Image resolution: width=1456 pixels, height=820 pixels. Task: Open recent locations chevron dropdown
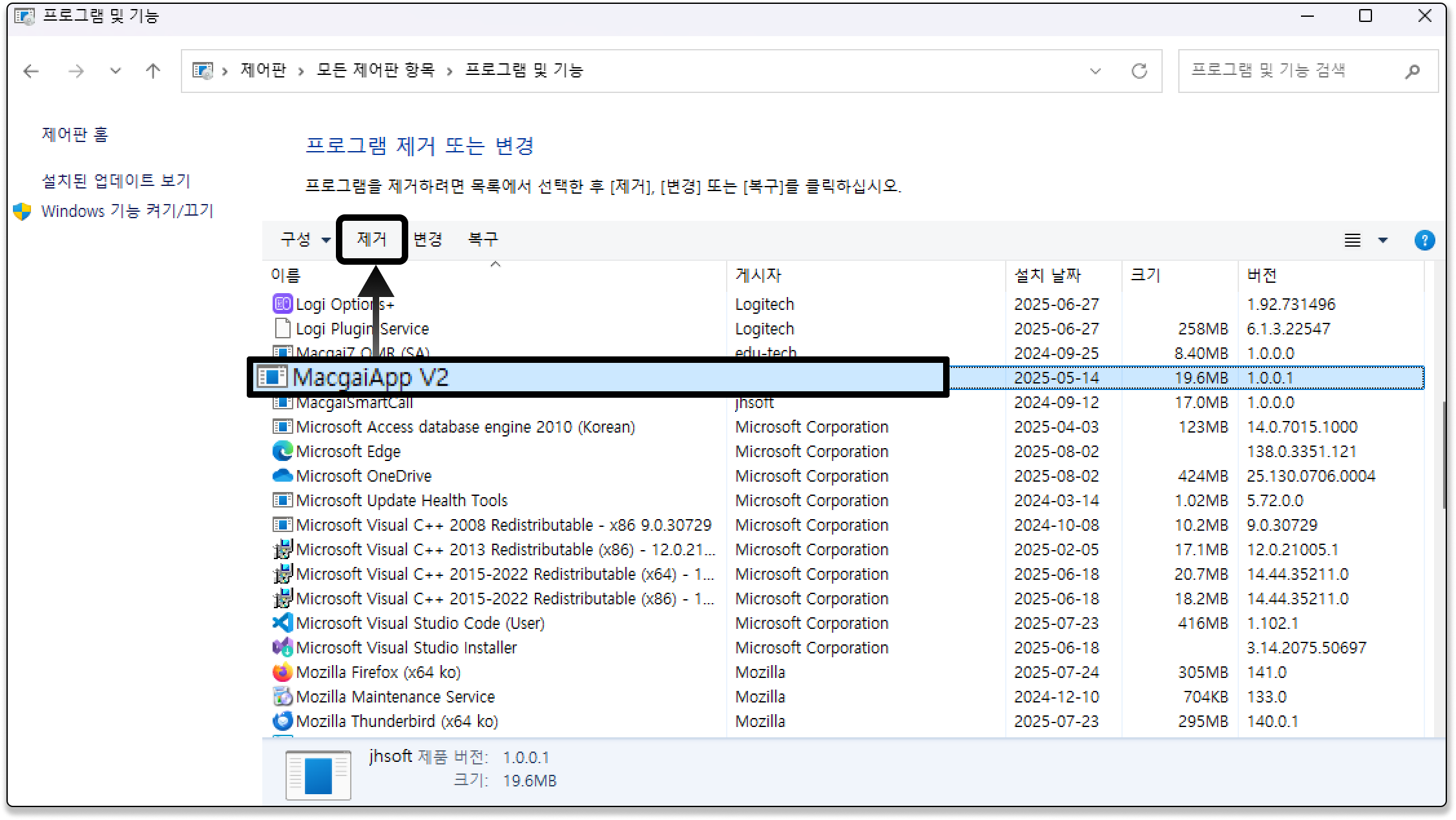tap(115, 71)
